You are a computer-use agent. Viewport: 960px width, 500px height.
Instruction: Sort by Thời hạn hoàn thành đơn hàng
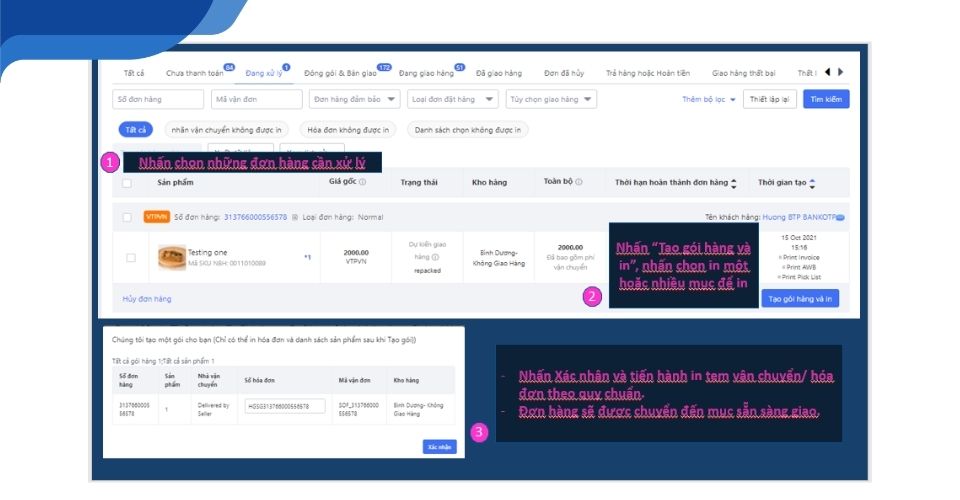(733, 183)
